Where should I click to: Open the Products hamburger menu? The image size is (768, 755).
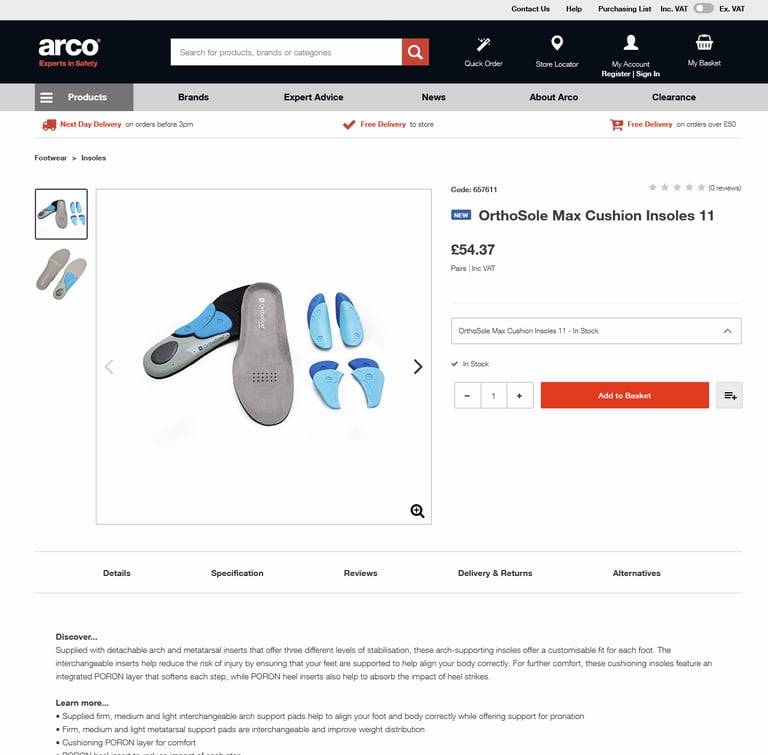(x=84, y=97)
